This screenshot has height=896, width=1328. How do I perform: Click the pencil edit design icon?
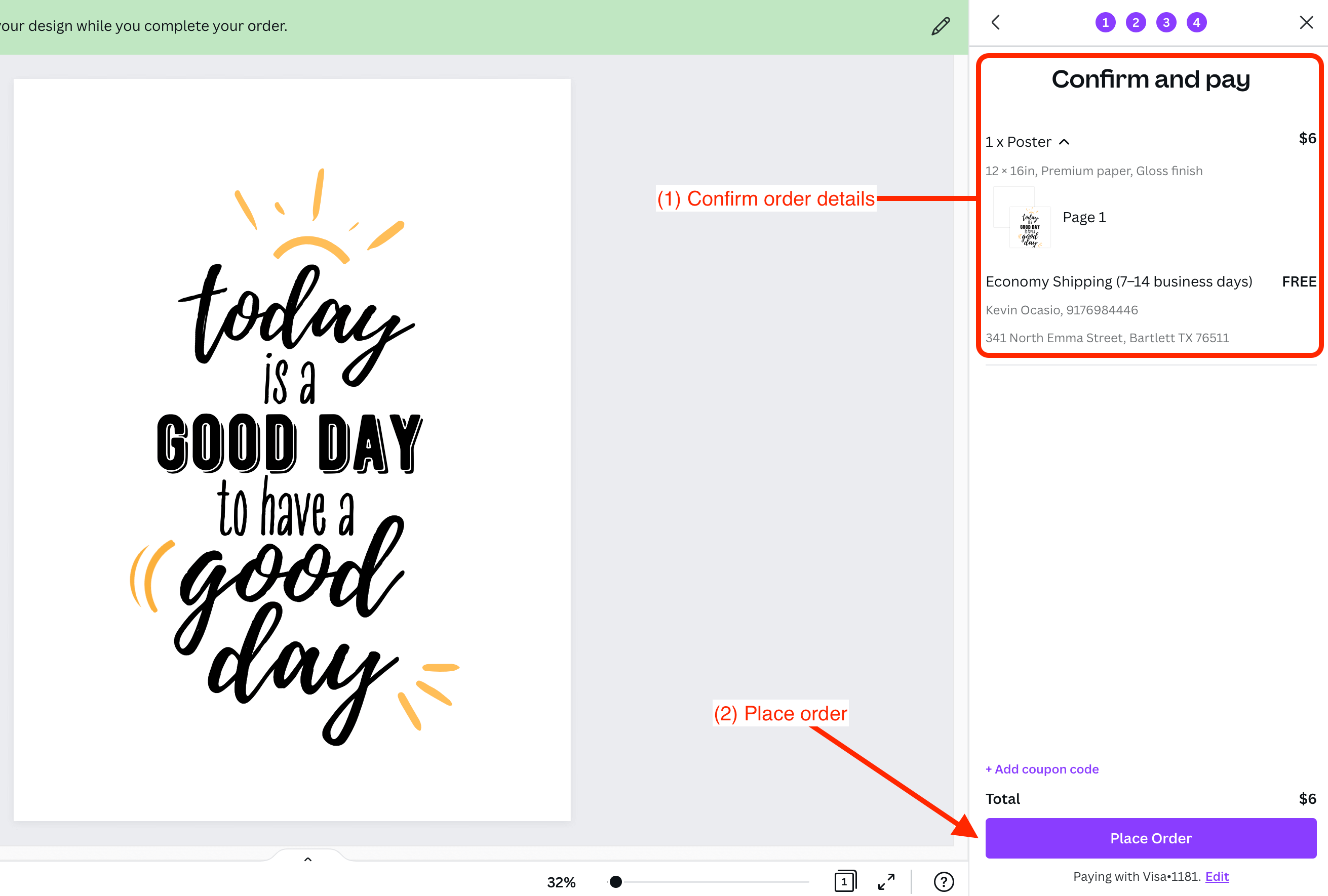(941, 26)
